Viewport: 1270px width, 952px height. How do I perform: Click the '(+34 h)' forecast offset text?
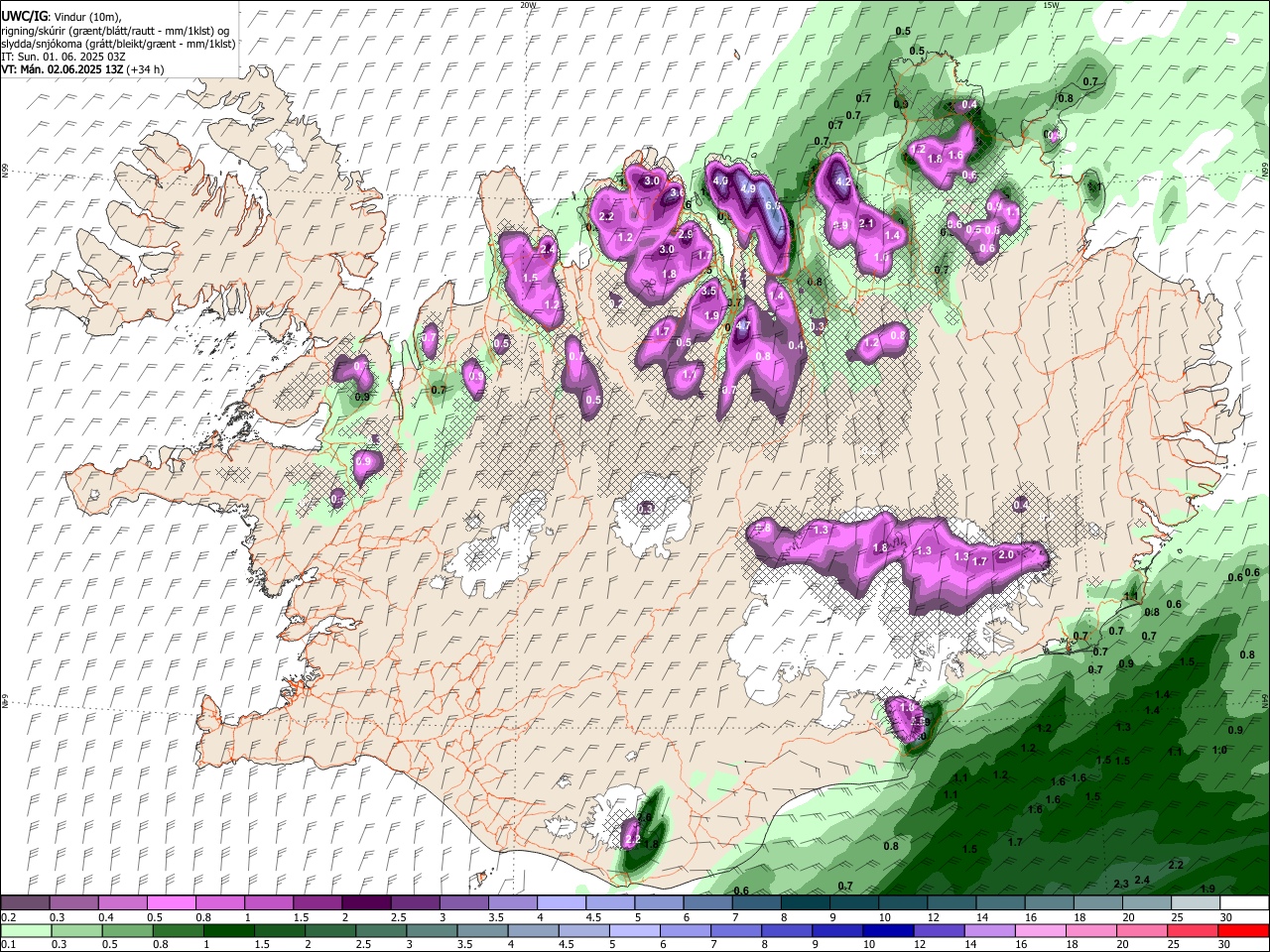pos(145,69)
